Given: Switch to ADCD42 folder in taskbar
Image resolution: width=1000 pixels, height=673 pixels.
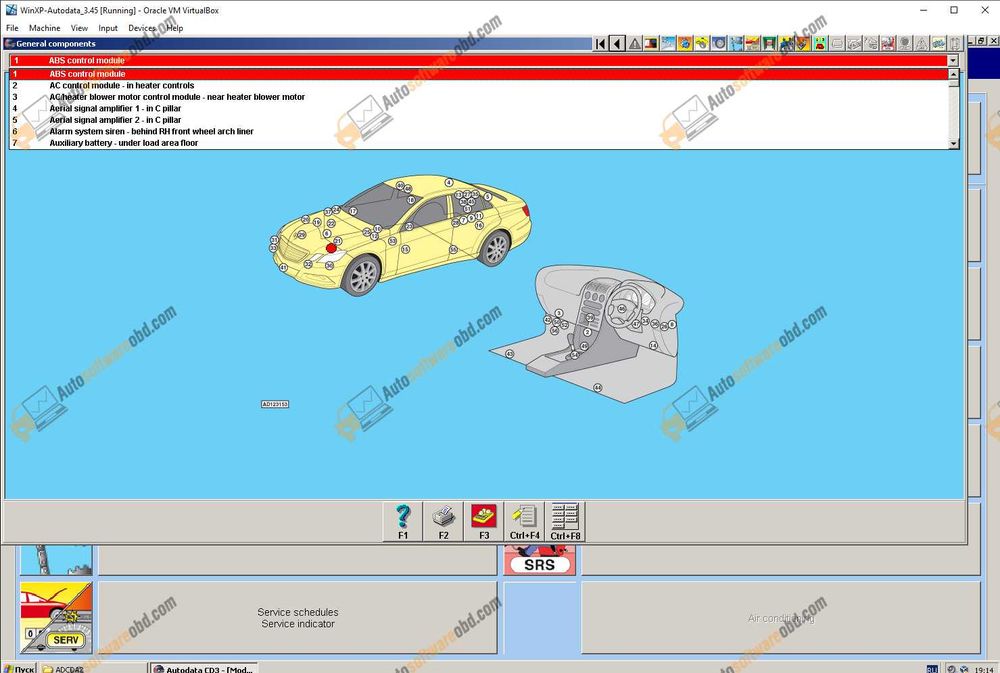Looking at the screenshot, I should (x=94, y=669).
